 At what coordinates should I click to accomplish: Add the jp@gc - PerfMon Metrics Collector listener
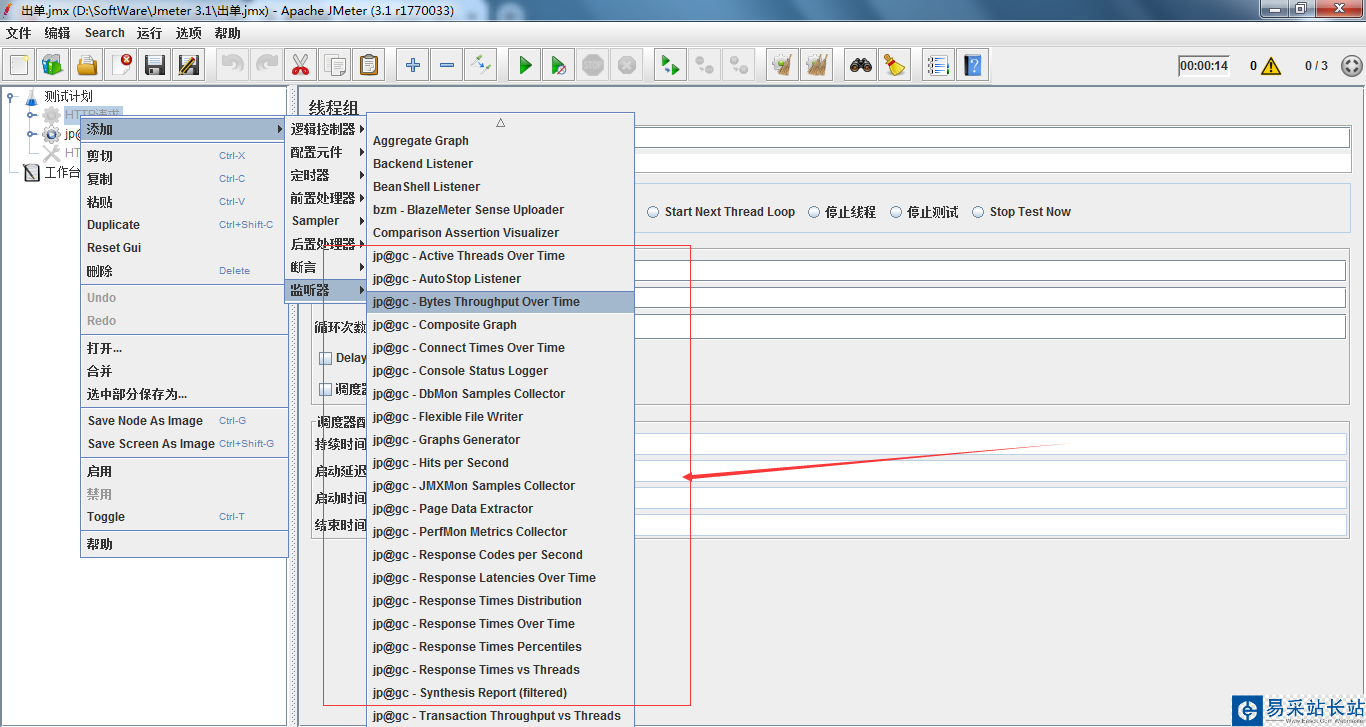coord(501,532)
